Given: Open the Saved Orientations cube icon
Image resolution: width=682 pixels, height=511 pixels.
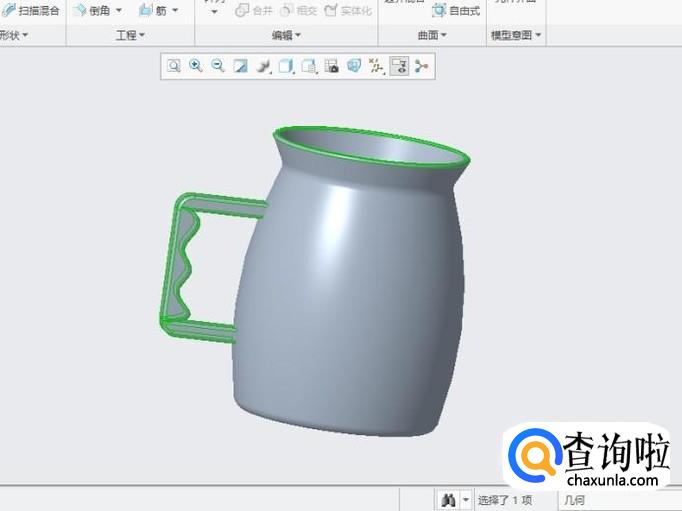Looking at the screenshot, I should click(286, 66).
